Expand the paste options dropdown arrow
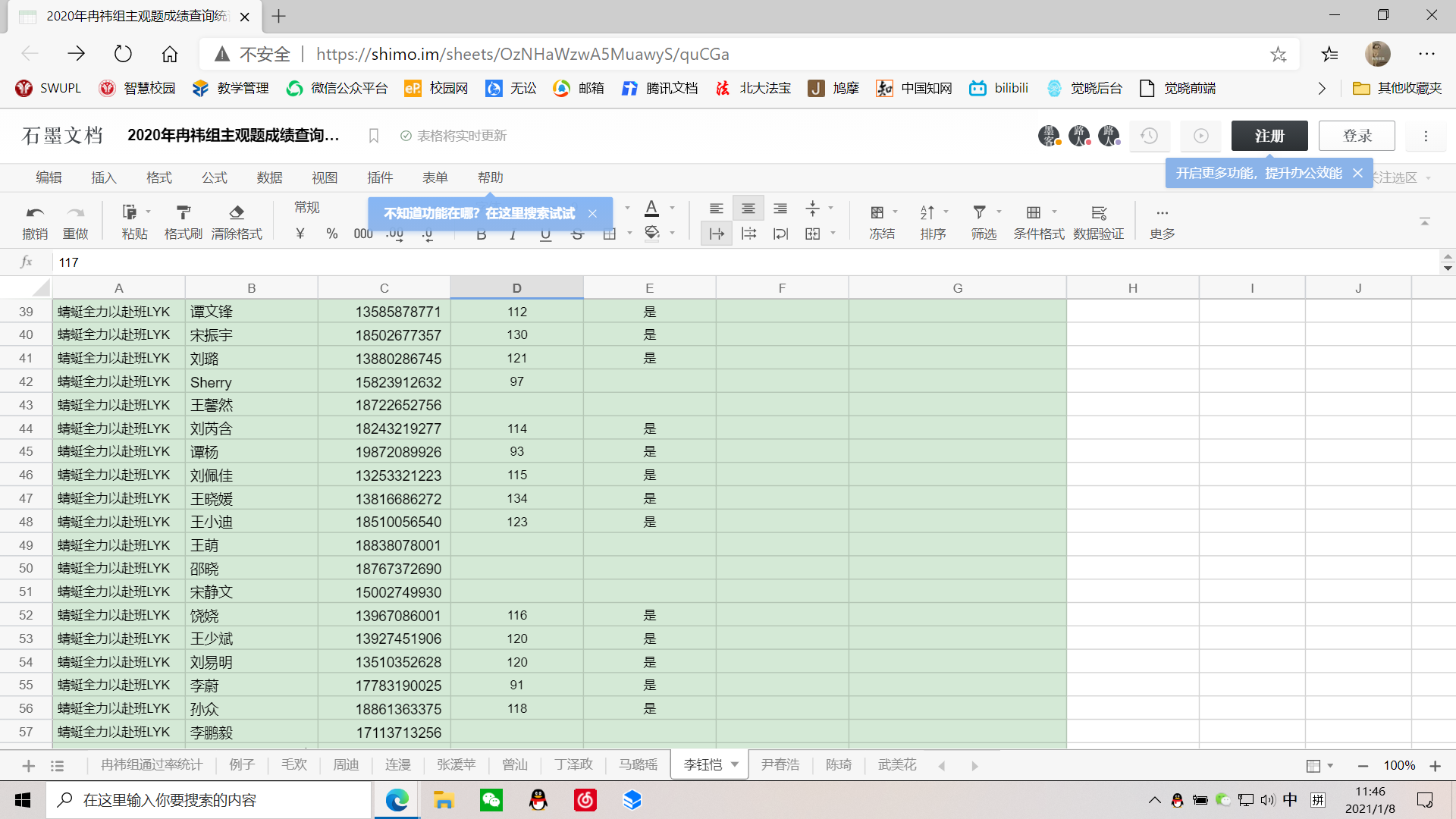Screen dimensions: 1456x819 149,212
